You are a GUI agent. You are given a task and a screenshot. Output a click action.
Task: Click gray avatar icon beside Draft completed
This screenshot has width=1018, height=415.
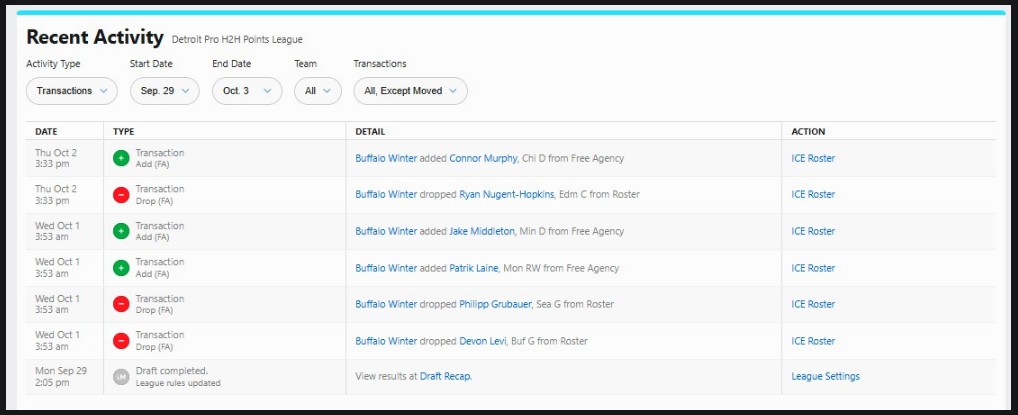point(121,377)
